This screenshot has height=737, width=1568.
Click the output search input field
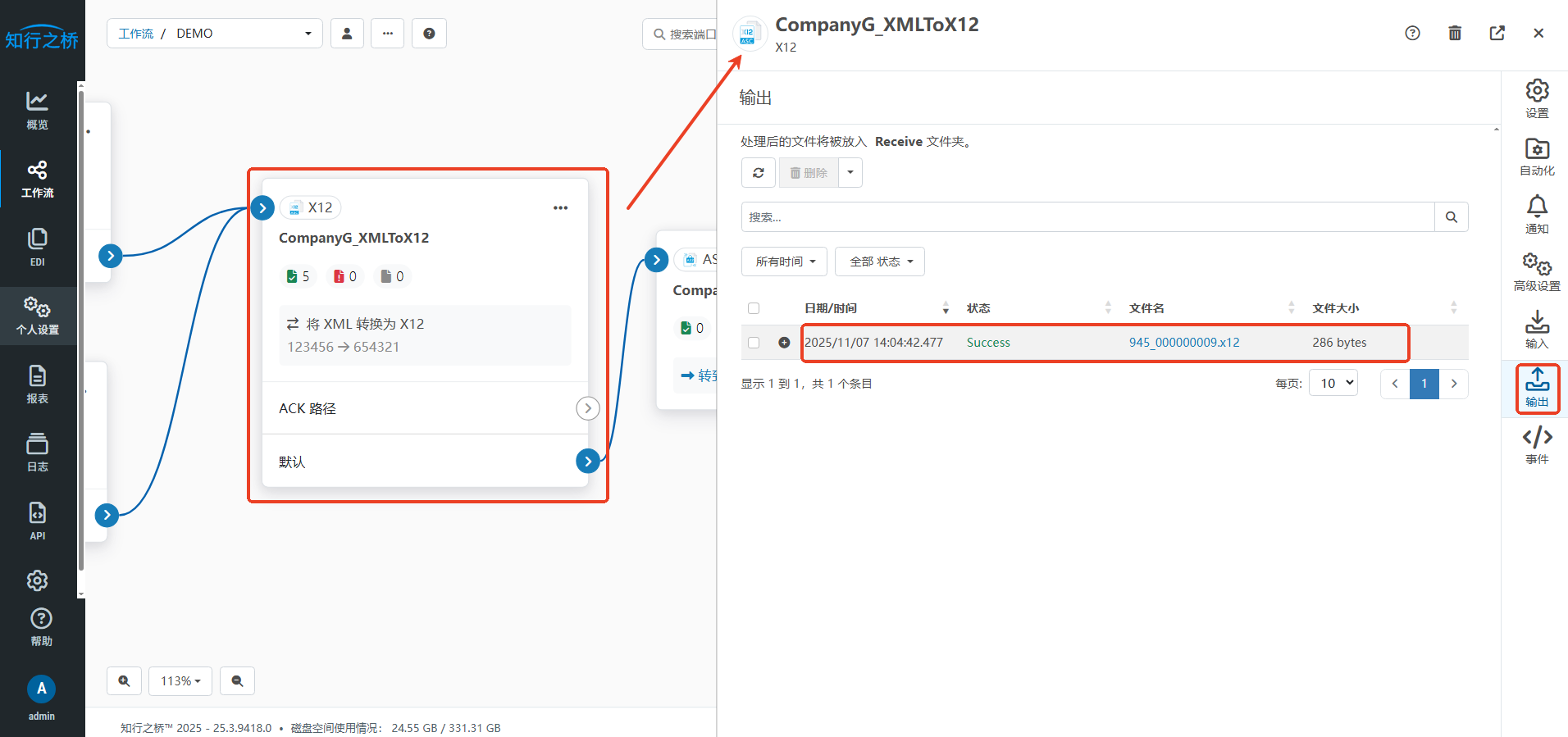(x=1087, y=217)
